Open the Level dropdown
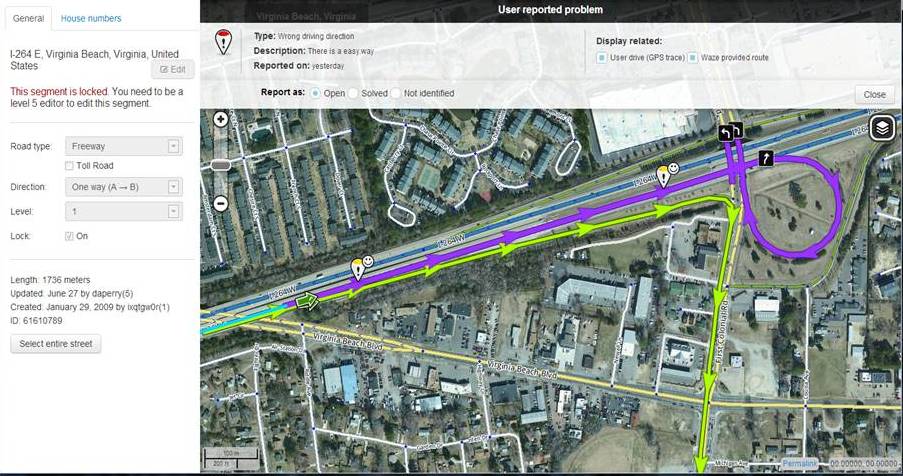 tap(124, 212)
